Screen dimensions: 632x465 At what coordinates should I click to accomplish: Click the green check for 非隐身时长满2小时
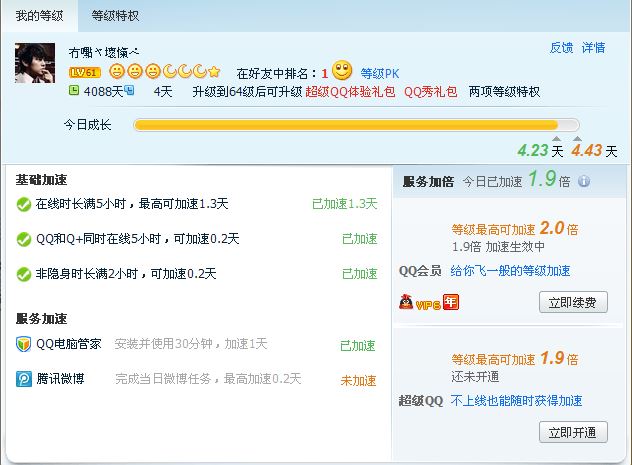(x=24, y=274)
